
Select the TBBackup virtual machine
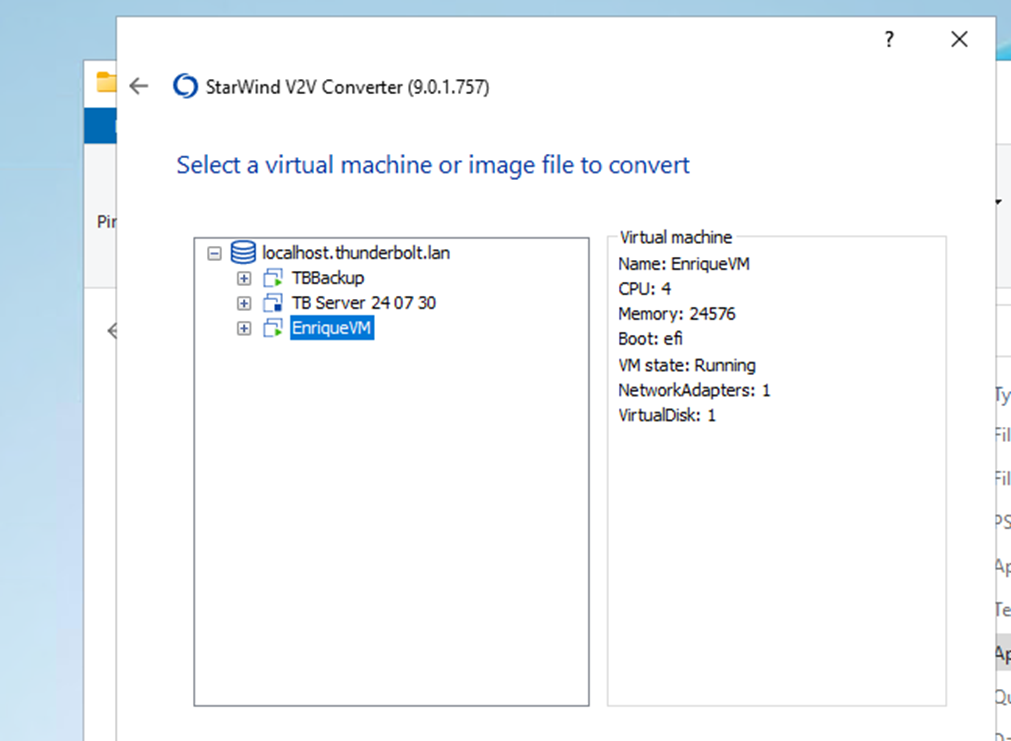point(327,278)
